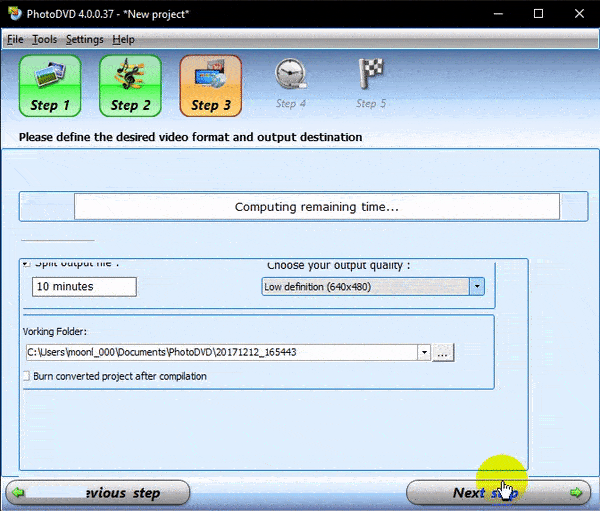
Task: Click the Computing remaining time progress bar
Action: pos(317,207)
